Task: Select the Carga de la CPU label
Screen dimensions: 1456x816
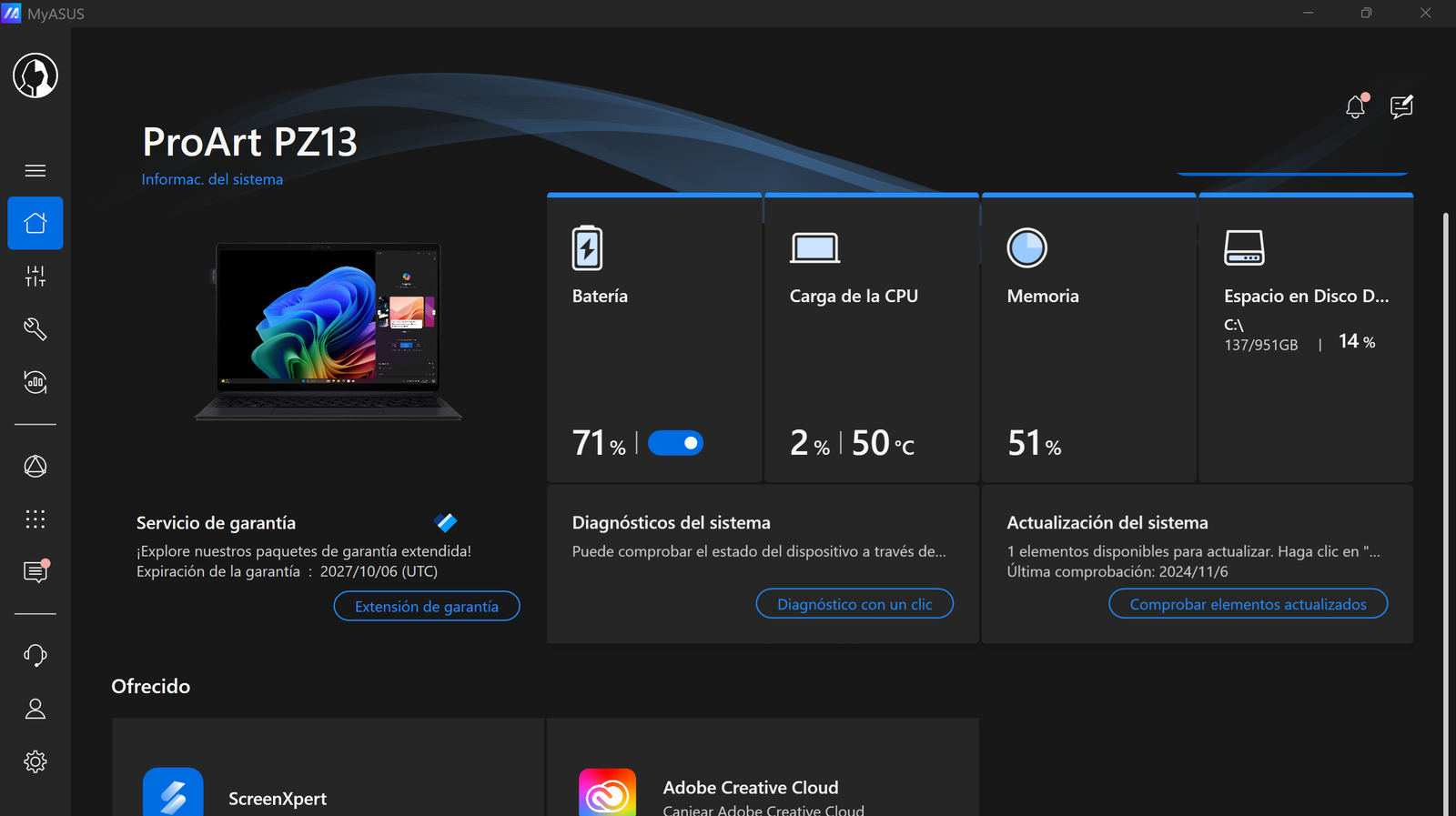Action: tap(854, 296)
